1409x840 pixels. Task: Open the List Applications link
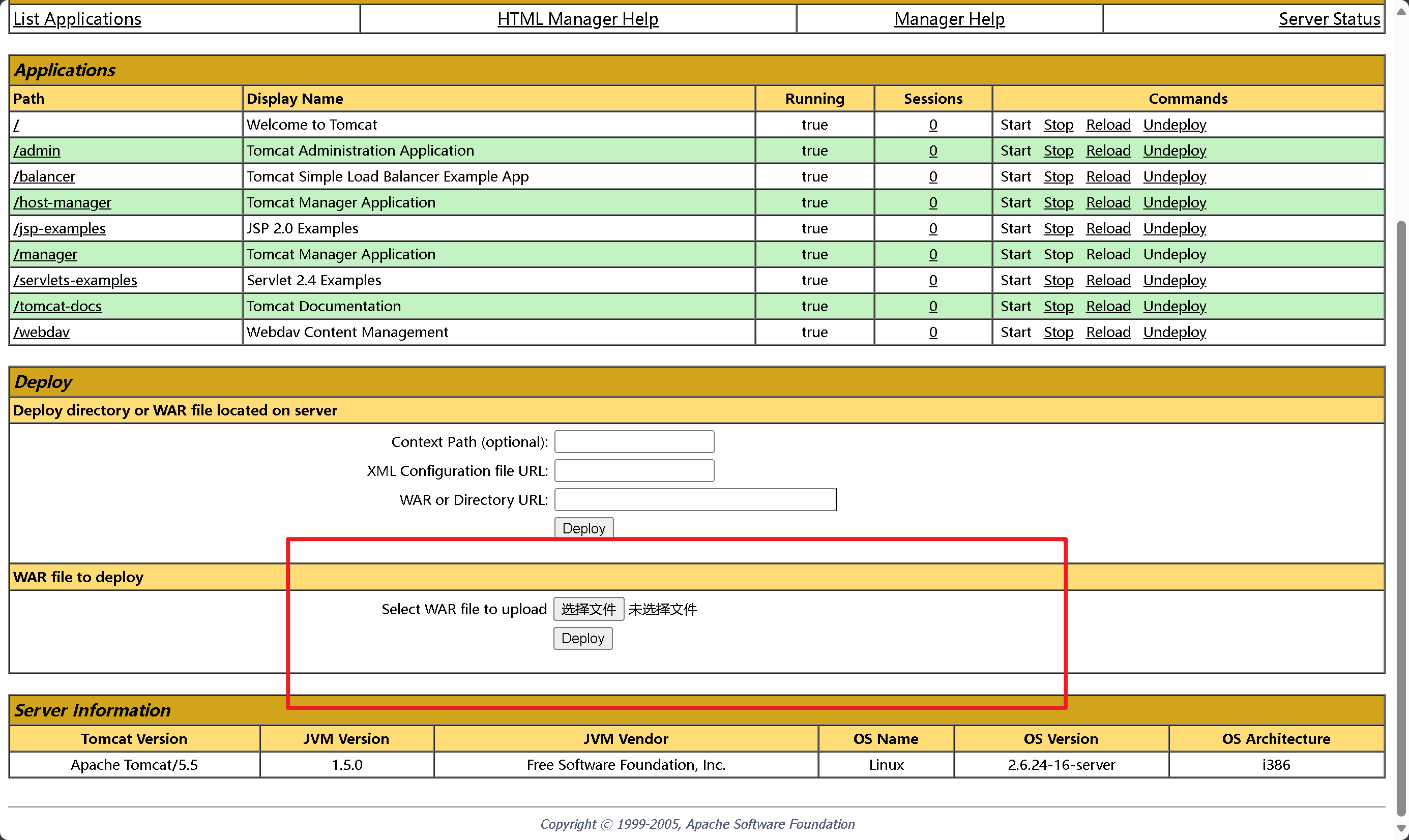tap(77, 19)
